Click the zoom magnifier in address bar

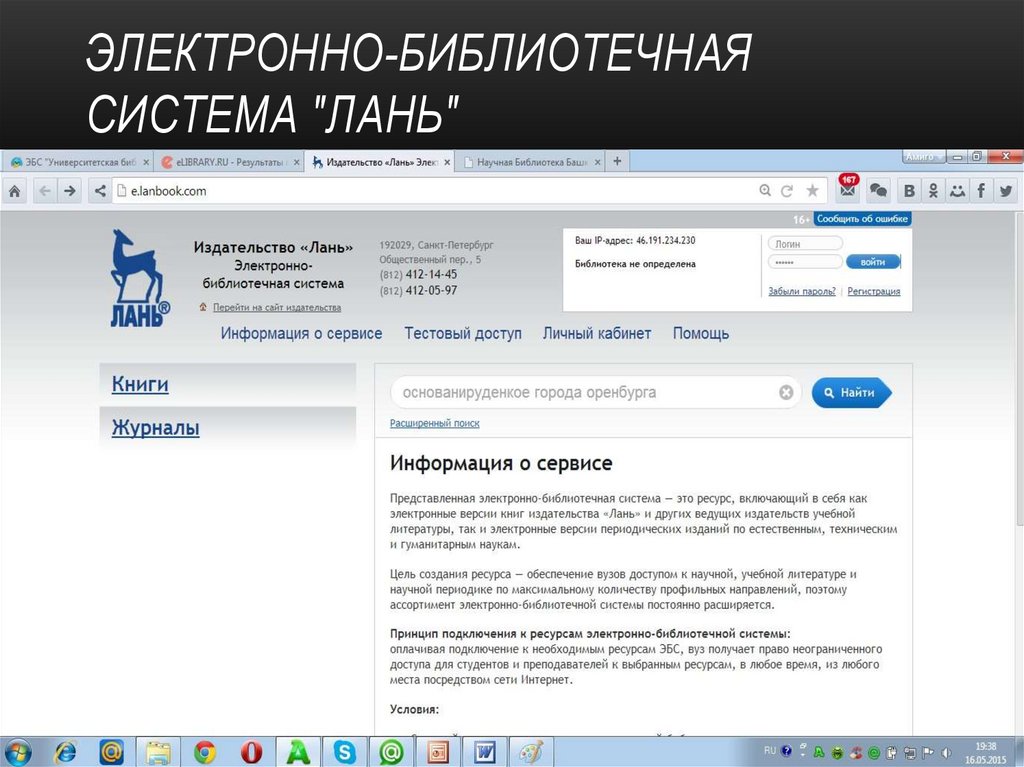pyautogui.click(x=765, y=190)
